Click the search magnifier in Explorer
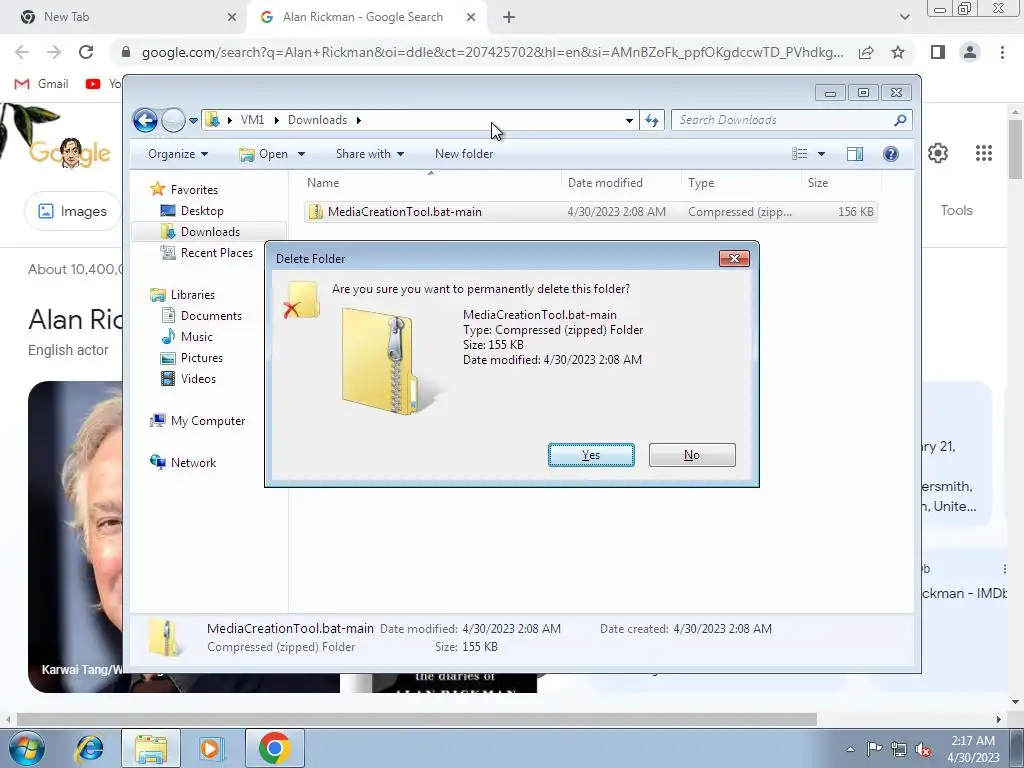The height and width of the screenshot is (768, 1024). tap(901, 120)
